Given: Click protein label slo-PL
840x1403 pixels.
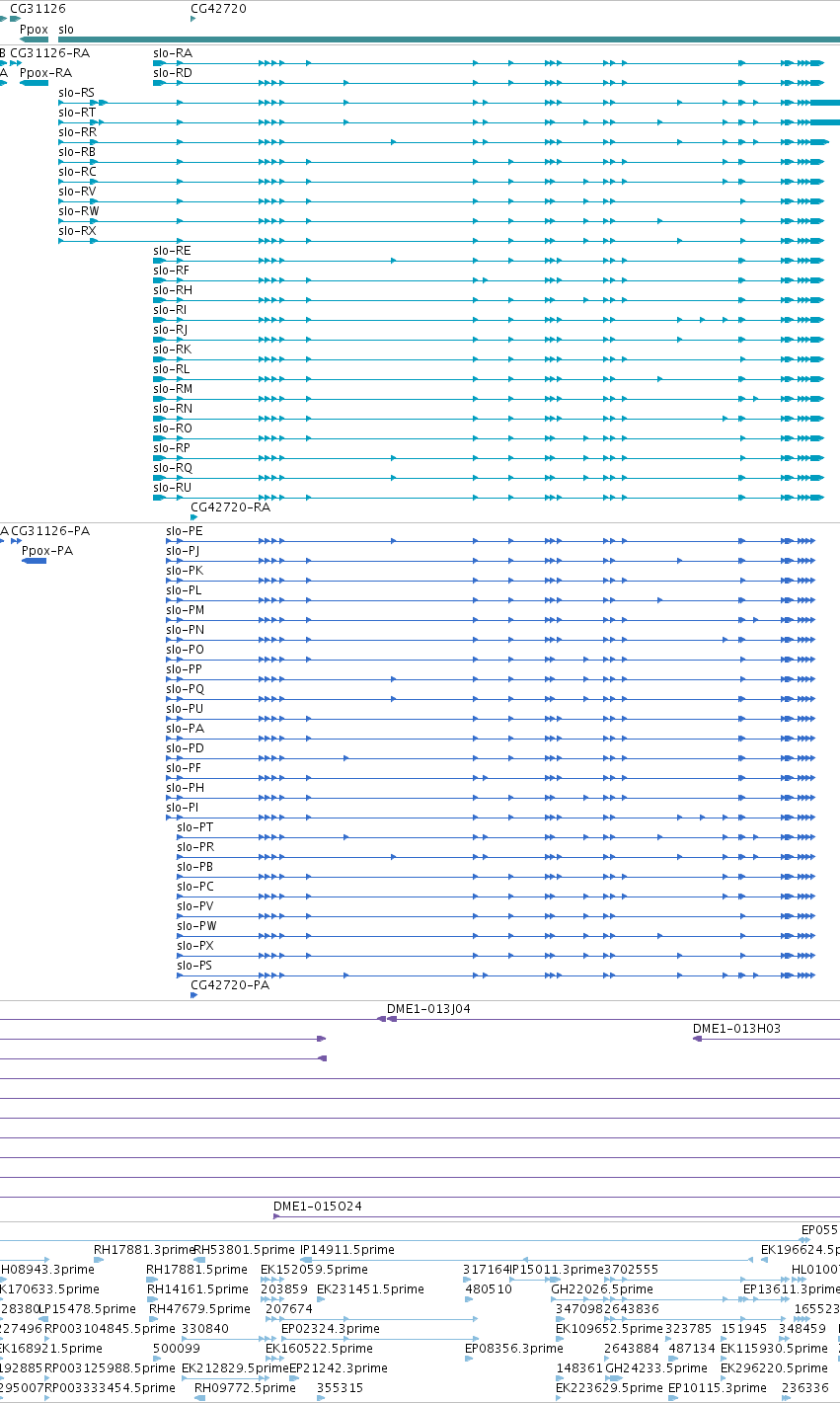Looking at the screenshot, I should pyautogui.click(x=184, y=590).
